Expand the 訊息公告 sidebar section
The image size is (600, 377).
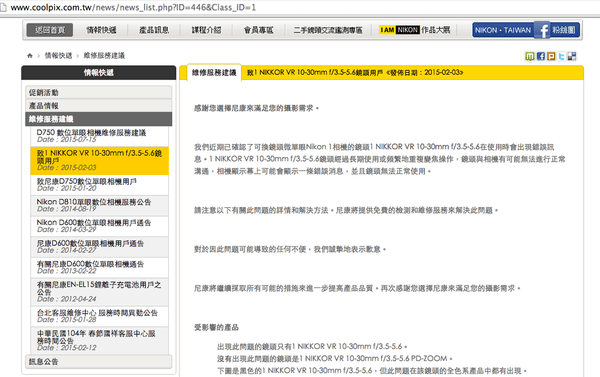click(x=99, y=361)
